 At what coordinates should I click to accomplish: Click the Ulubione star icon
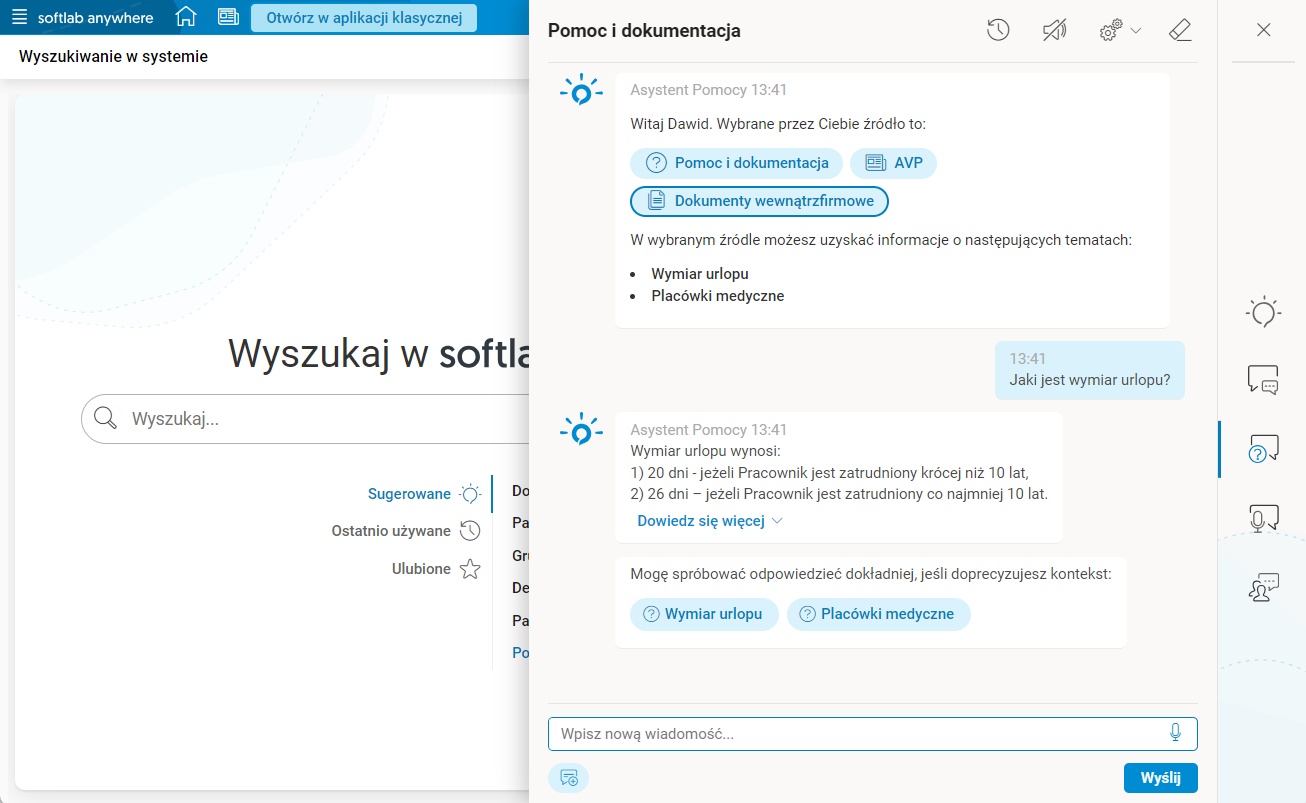[x=470, y=569]
